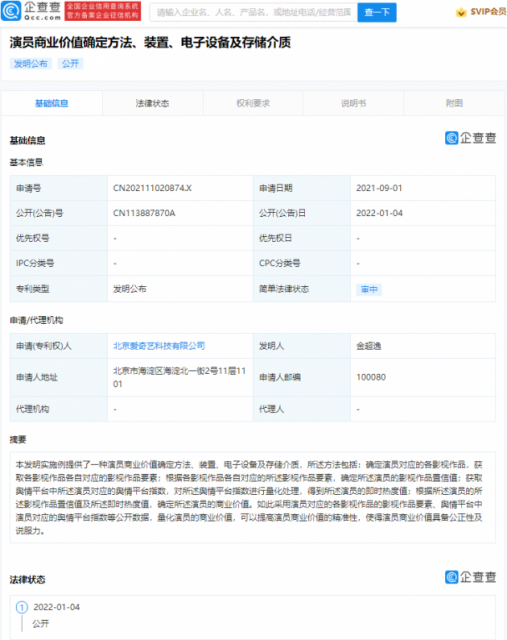Click the 发明公布 tag under title

pyautogui.click(x=31, y=64)
